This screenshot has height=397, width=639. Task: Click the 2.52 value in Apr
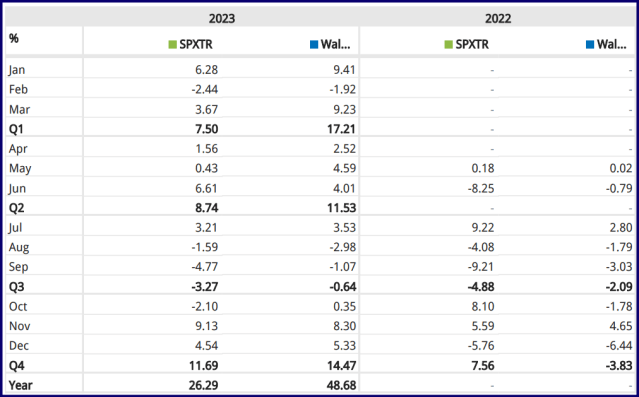[x=344, y=149]
